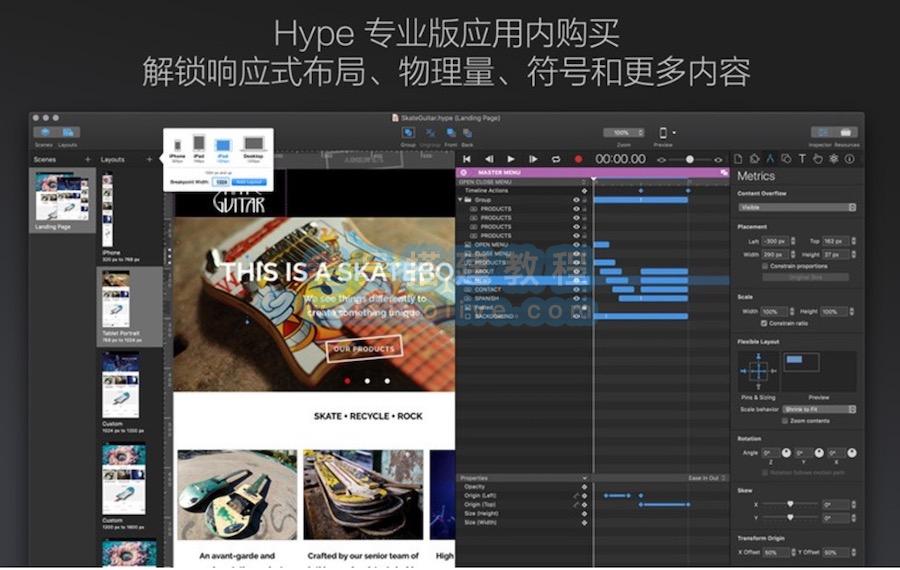The height and width of the screenshot is (570, 900).
Task: Open the Content Overflow dropdown
Action: (797, 207)
